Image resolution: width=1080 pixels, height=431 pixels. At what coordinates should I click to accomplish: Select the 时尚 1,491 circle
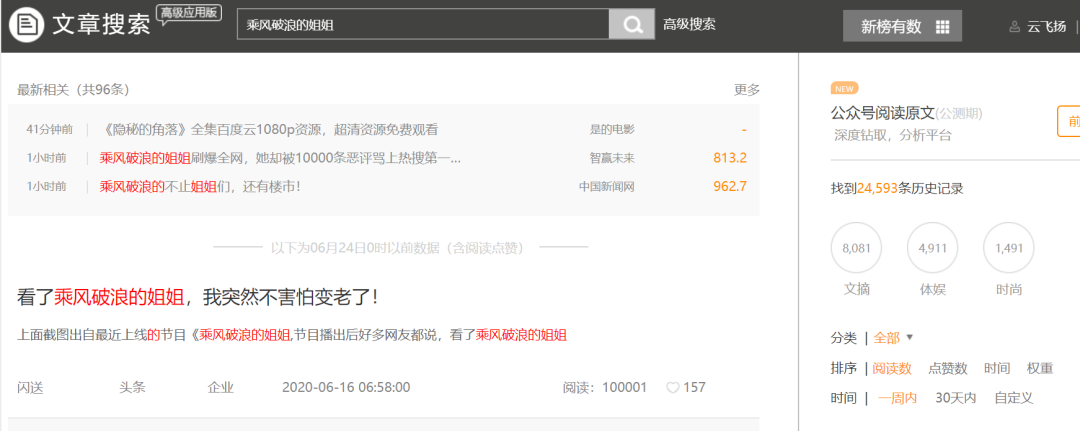[1008, 248]
